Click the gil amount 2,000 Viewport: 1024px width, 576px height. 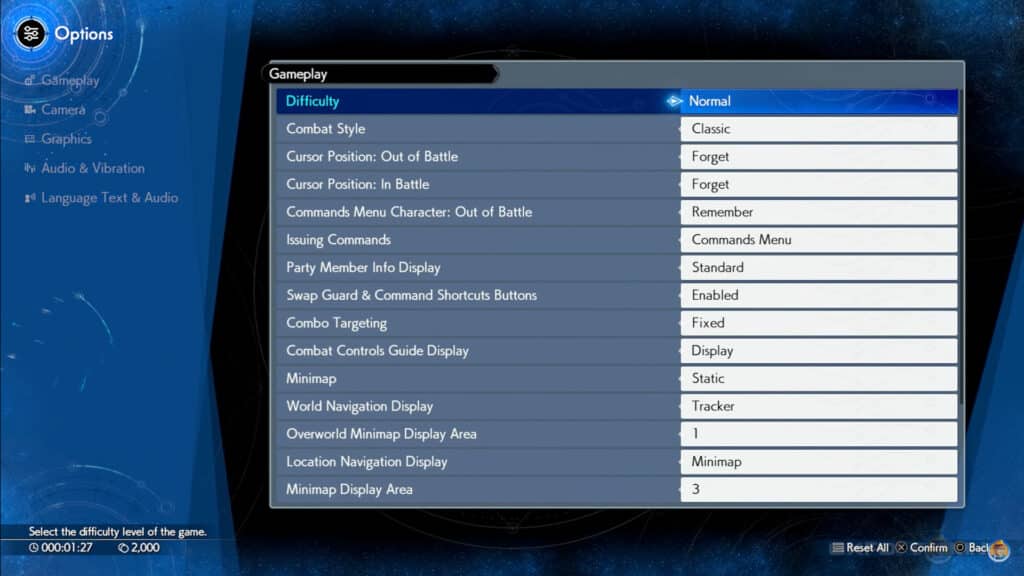pyautogui.click(x=145, y=547)
